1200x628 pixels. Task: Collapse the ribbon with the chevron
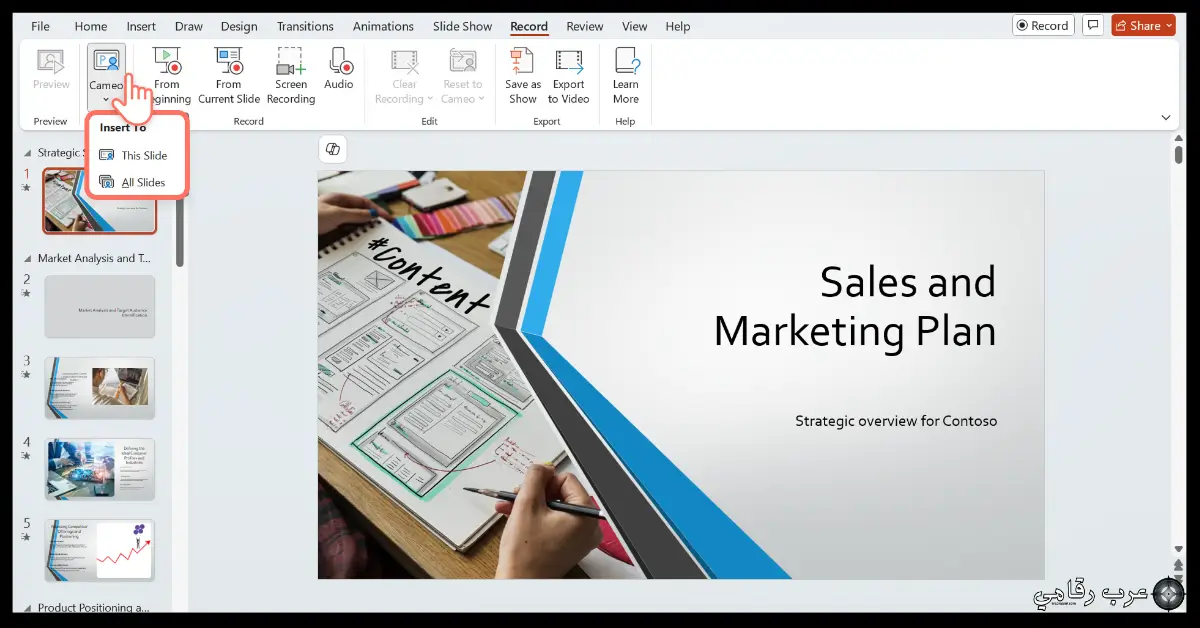[1166, 117]
